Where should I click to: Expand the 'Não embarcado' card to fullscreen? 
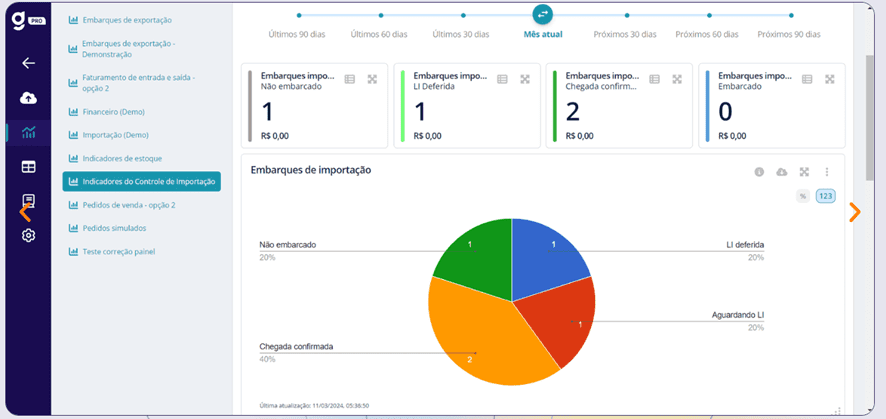coord(372,79)
